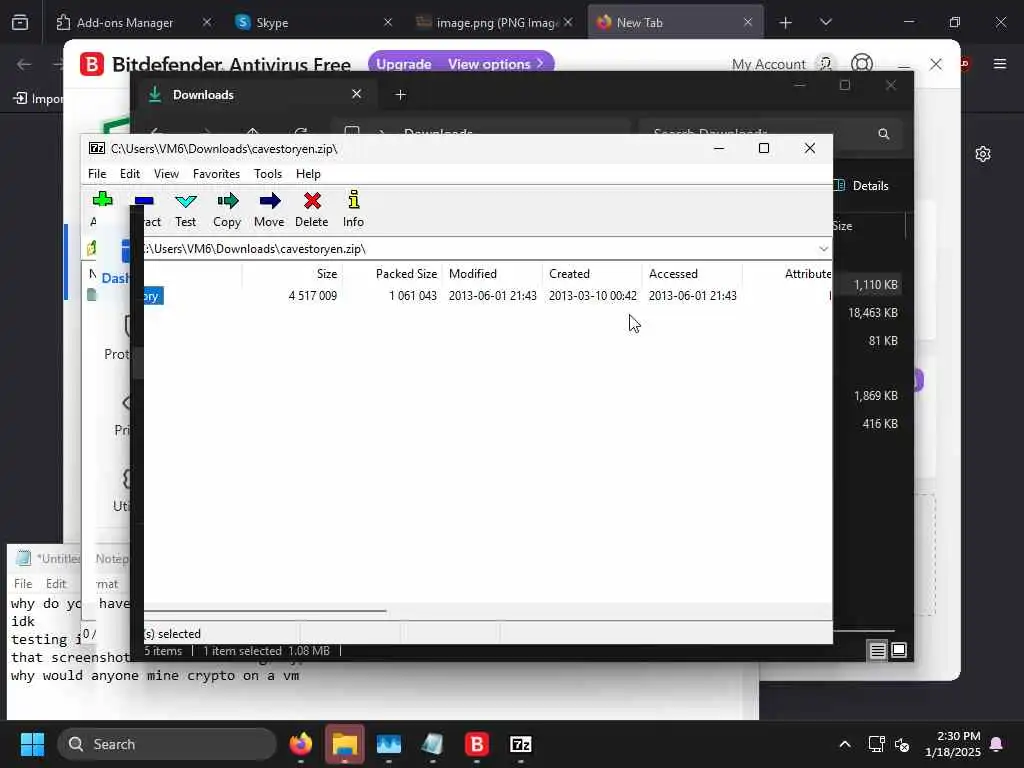Open the Tools menu in 7-Zip
The height and width of the screenshot is (768, 1024).
pos(268,174)
